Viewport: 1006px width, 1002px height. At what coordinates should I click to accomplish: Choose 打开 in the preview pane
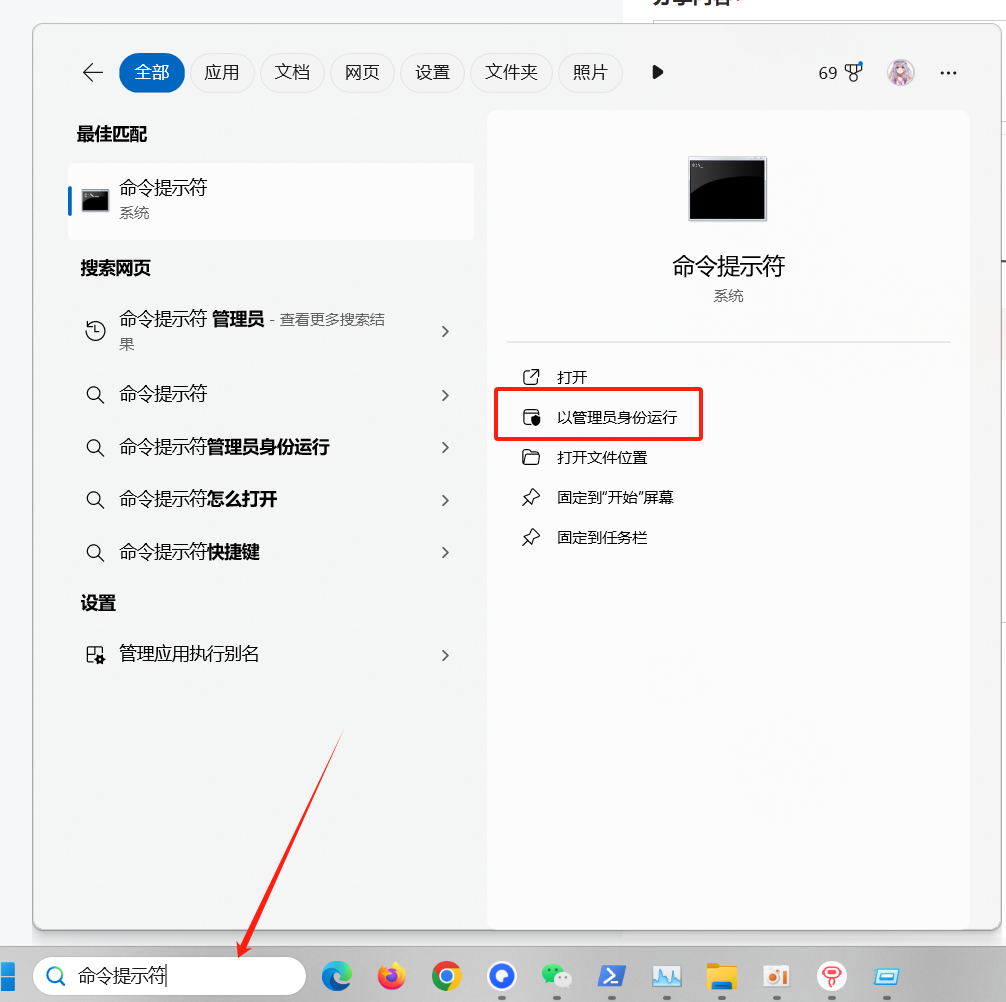click(572, 377)
